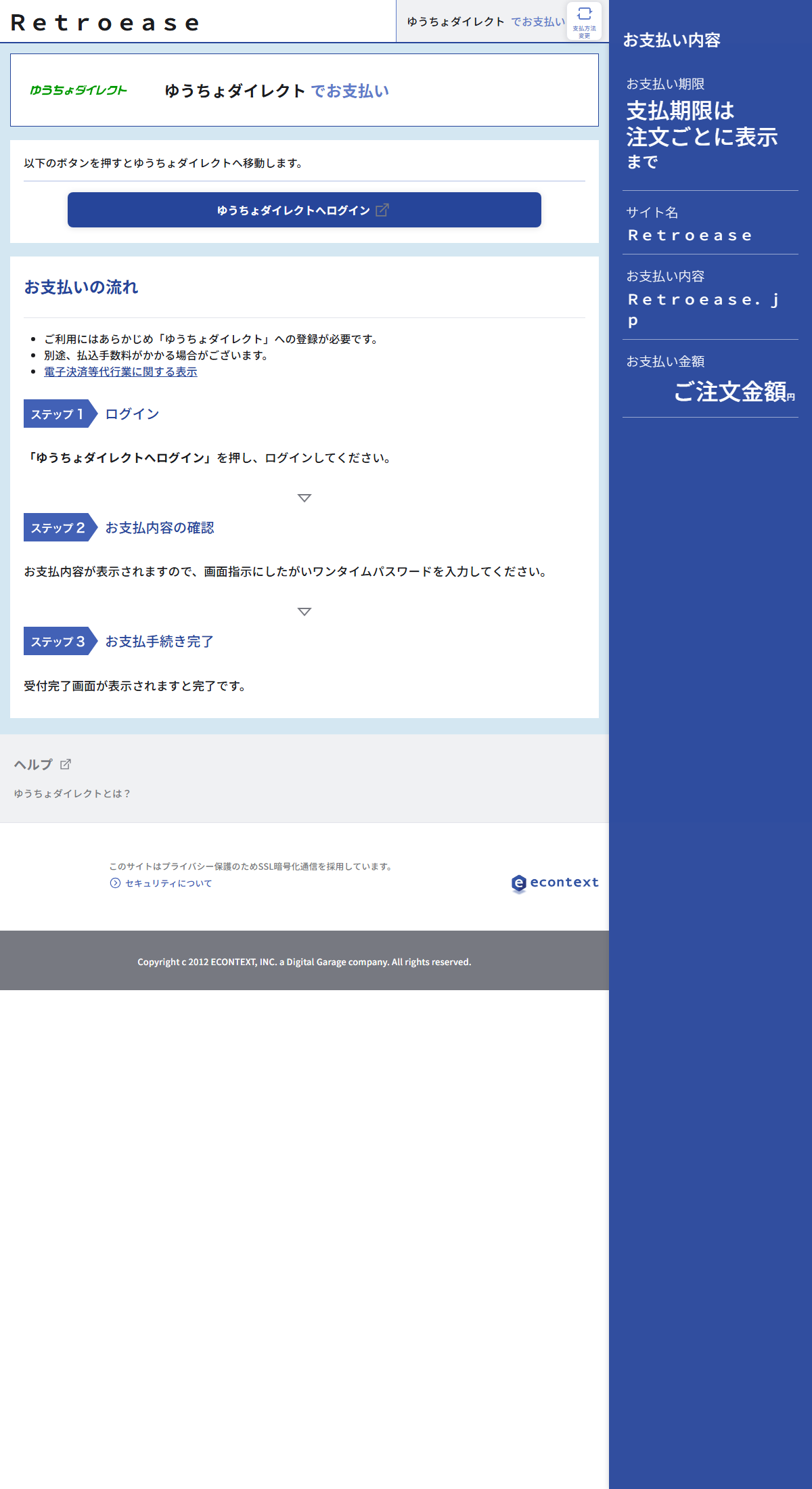Click the circled arrow icon before セキュリティについて
812x1489 pixels.
[115, 883]
